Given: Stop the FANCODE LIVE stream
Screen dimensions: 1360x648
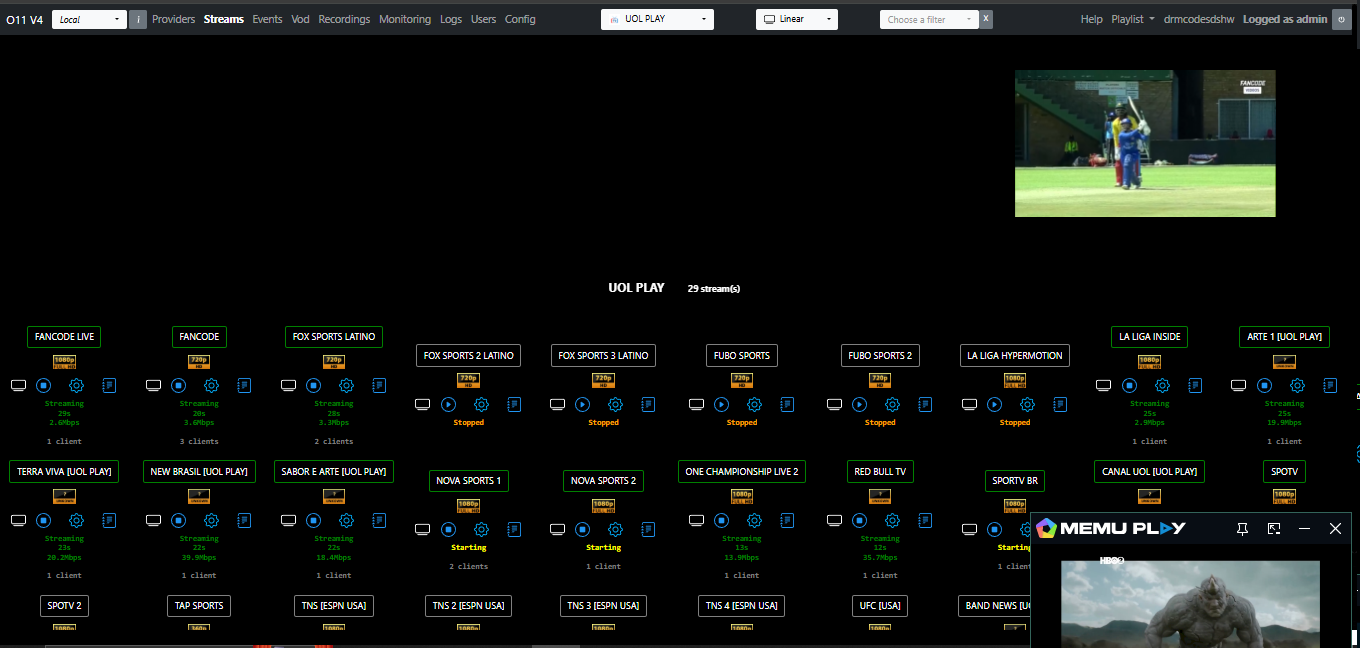Looking at the screenshot, I should (44, 385).
